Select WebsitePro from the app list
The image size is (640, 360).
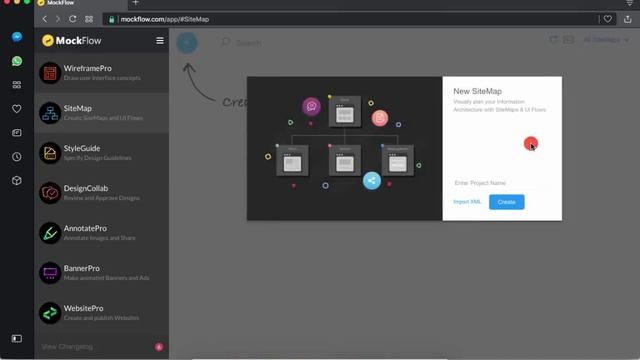pos(102,313)
